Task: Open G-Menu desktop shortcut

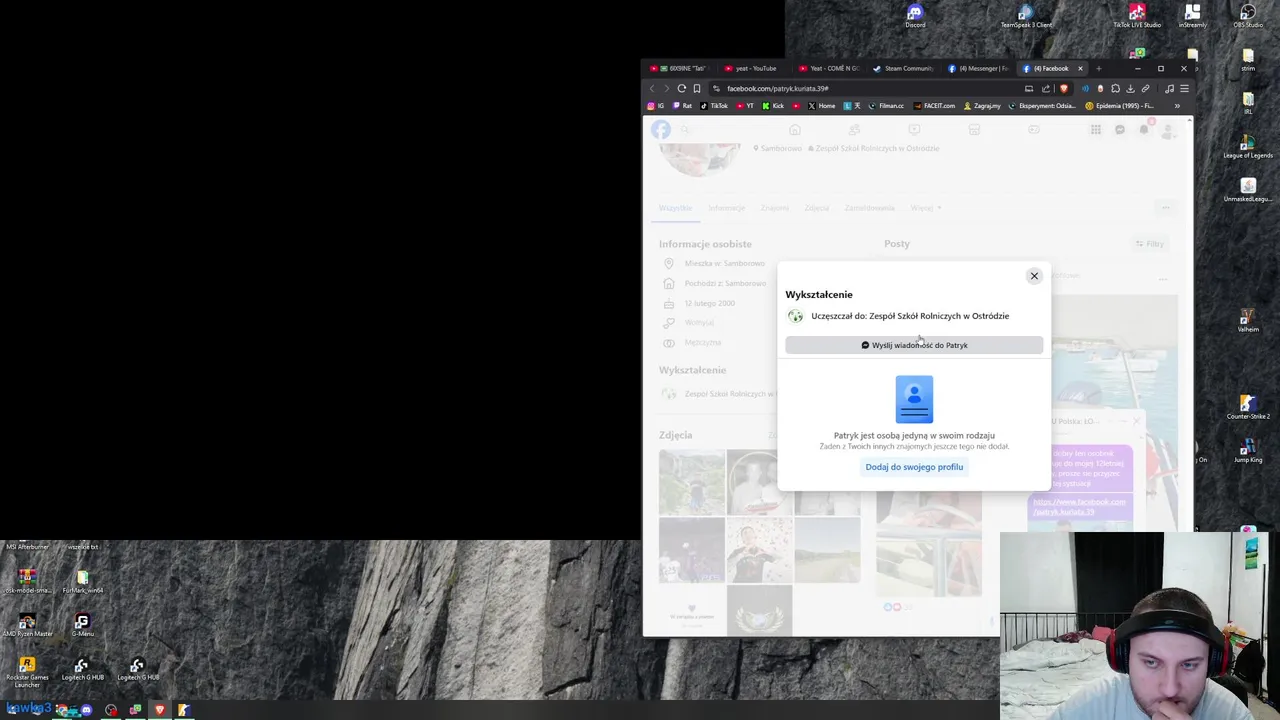Action: click(x=82, y=626)
